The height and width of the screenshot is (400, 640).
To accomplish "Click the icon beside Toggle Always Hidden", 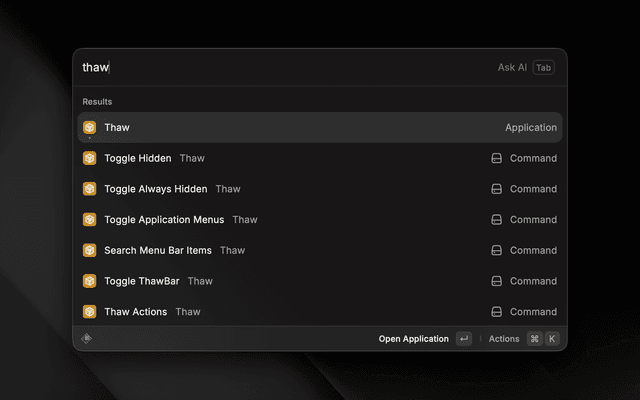I will [x=89, y=189].
